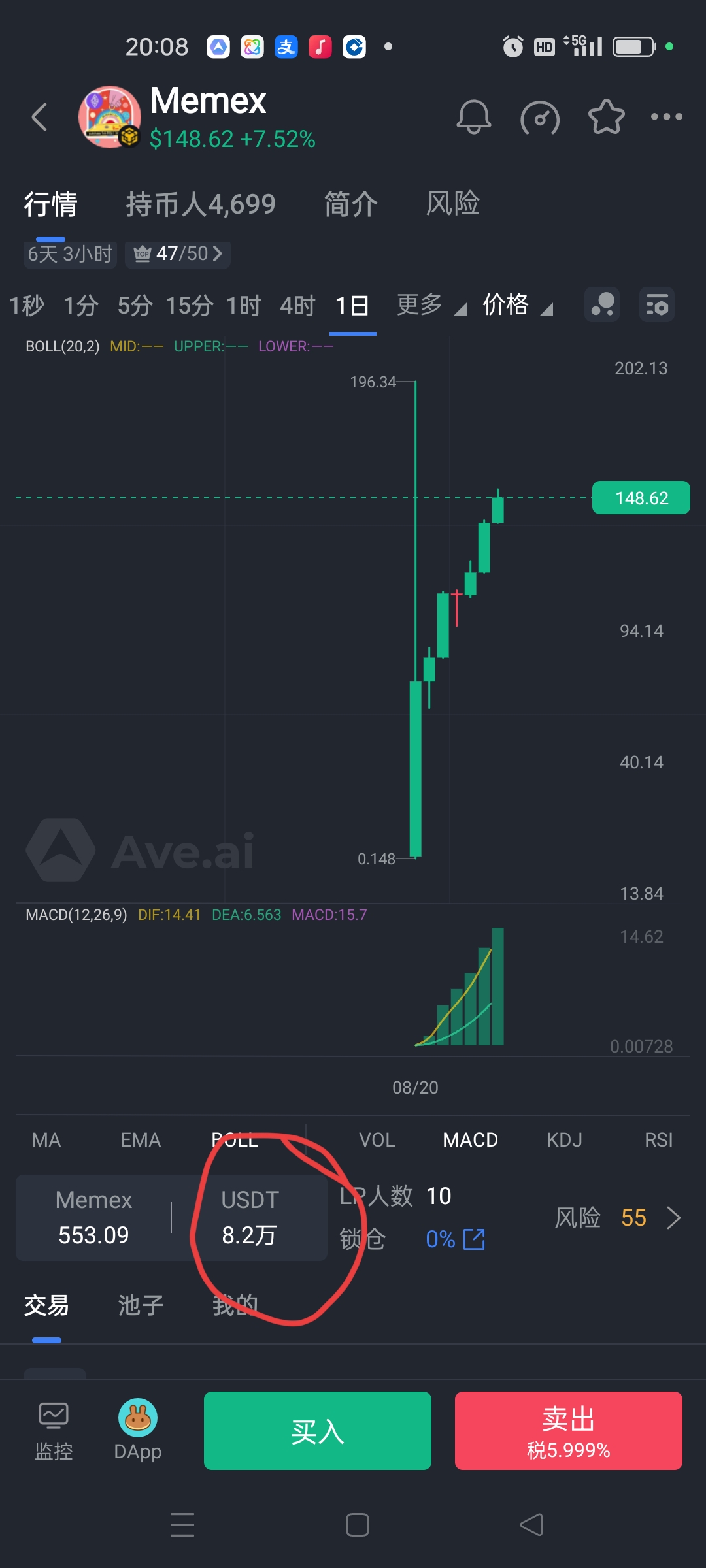Open price alert bell icon
Viewport: 706px width, 1568px height.
(473, 118)
